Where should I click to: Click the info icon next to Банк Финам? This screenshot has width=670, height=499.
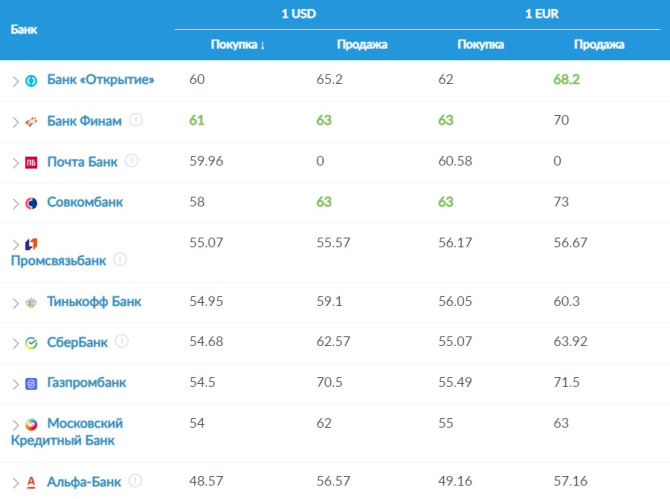(136, 120)
